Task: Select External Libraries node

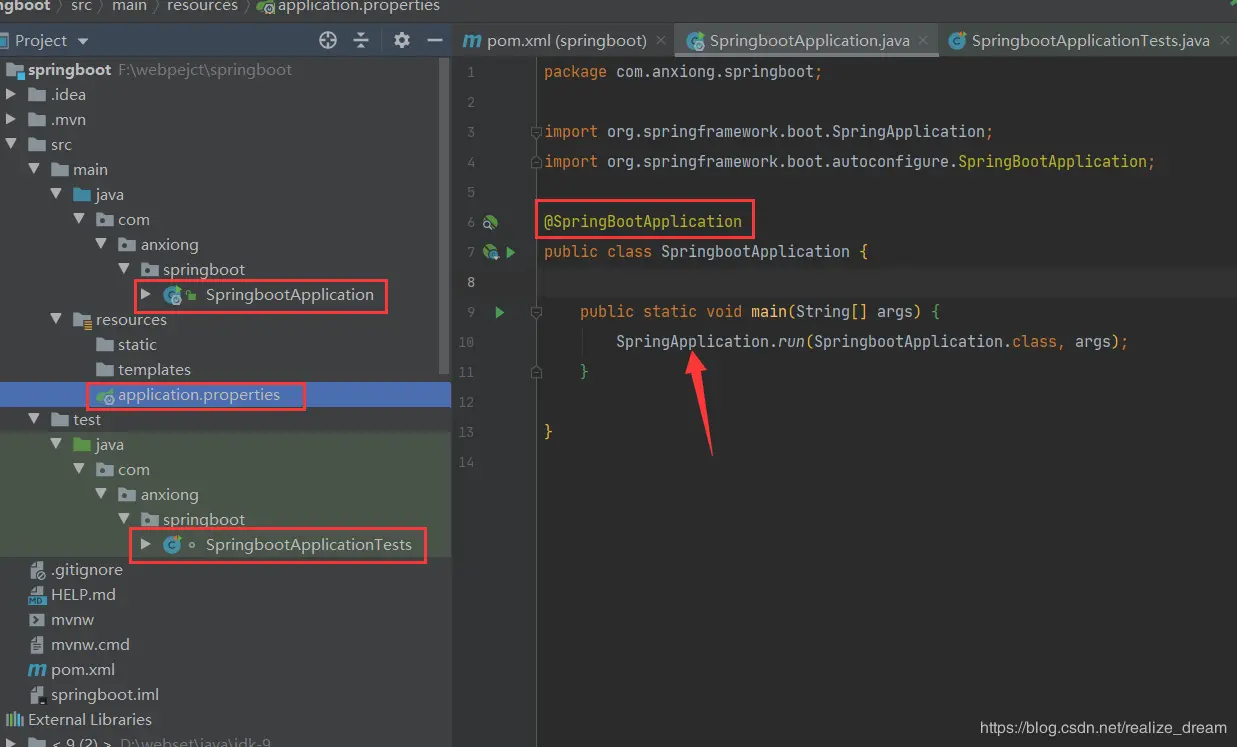Action: [x=90, y=720]
